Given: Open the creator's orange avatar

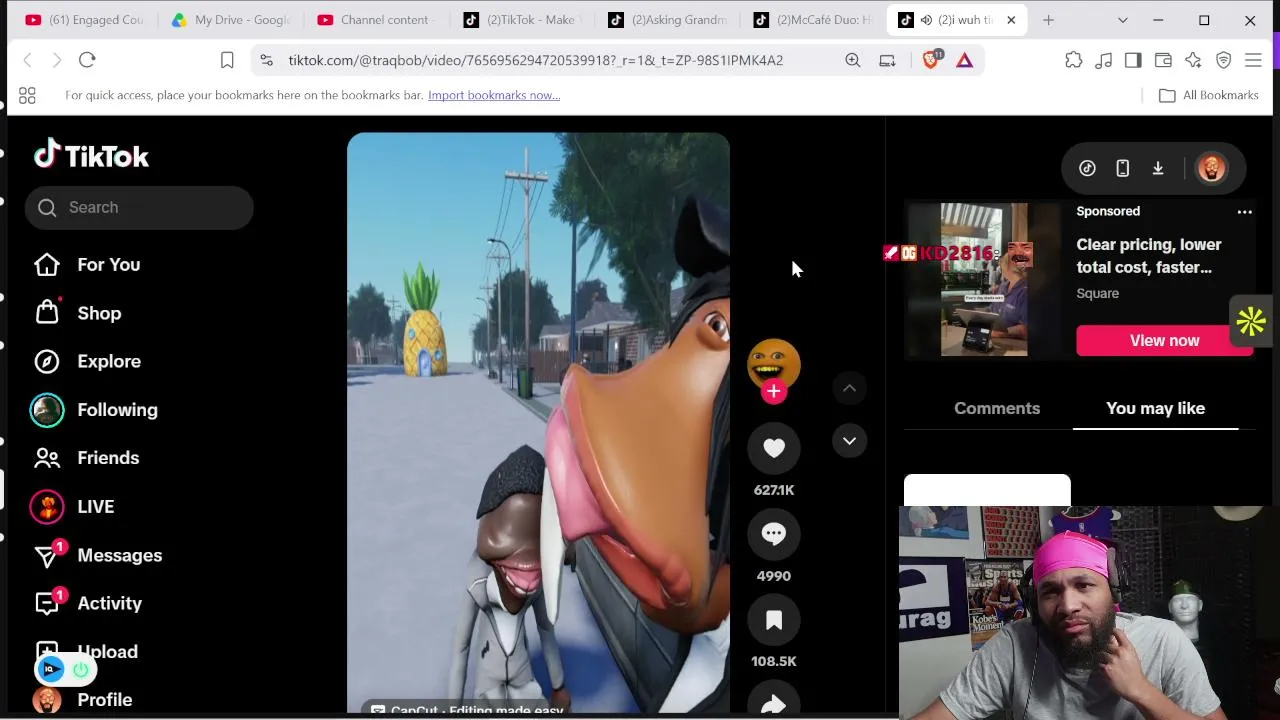Looking at the screenshot, I should click(x=774, y=364).
